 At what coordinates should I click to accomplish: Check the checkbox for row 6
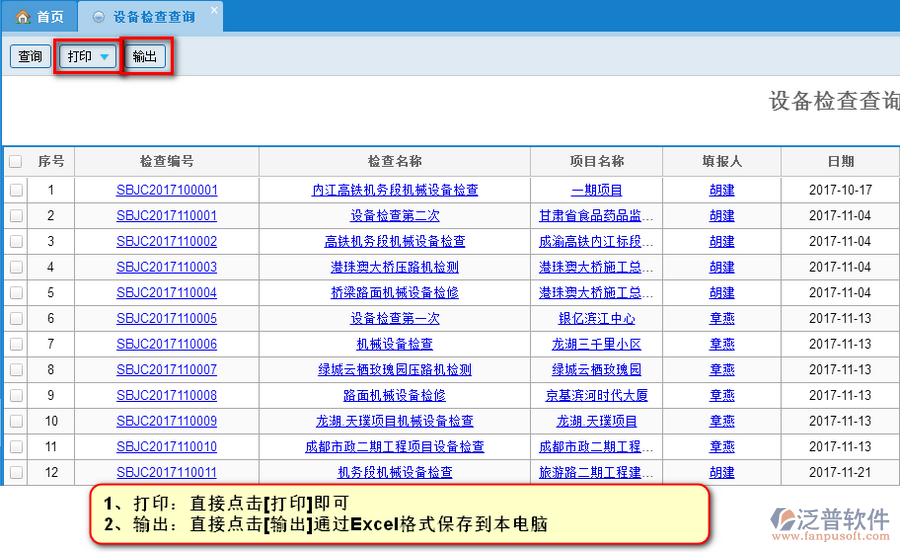point(15,319)
